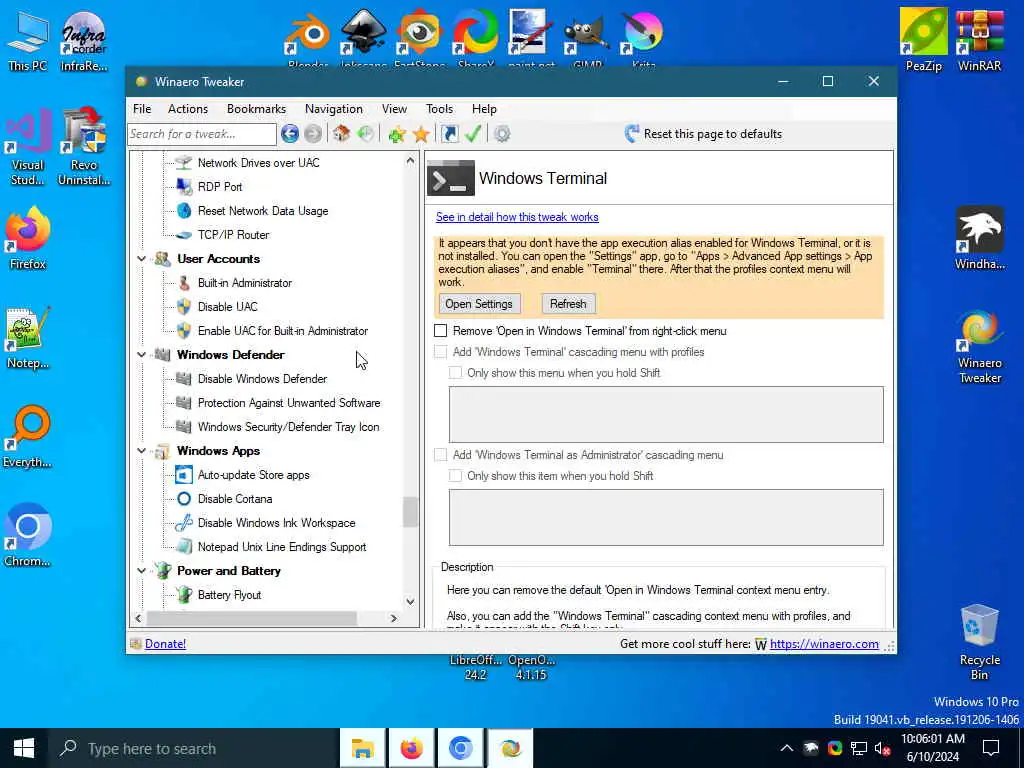Viewport: 1024px width, 768px height.
Task: Select the Disable UAC shield icon
Action: (x=184, y=307)
